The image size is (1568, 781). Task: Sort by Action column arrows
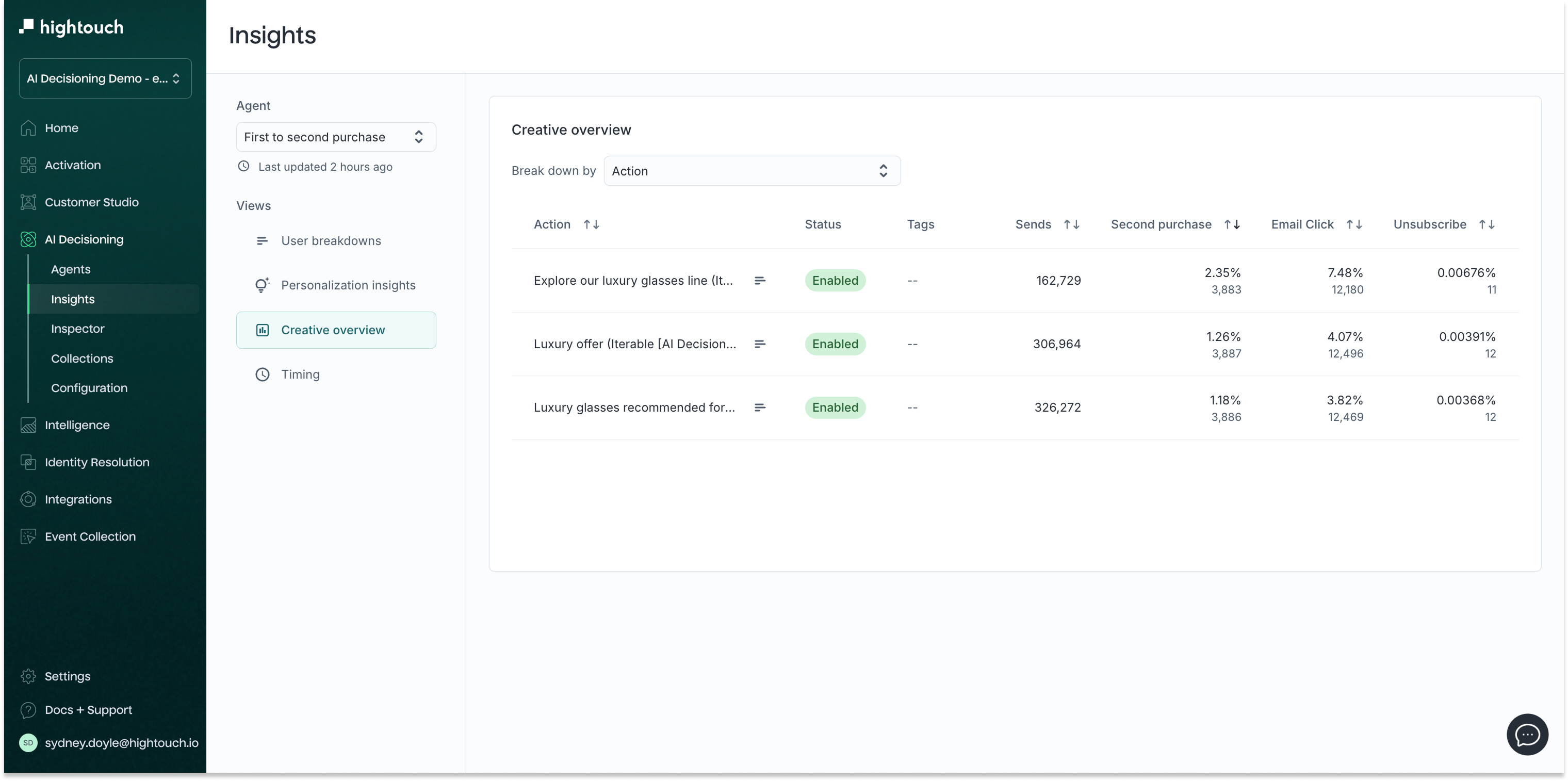tap(592, 224)
